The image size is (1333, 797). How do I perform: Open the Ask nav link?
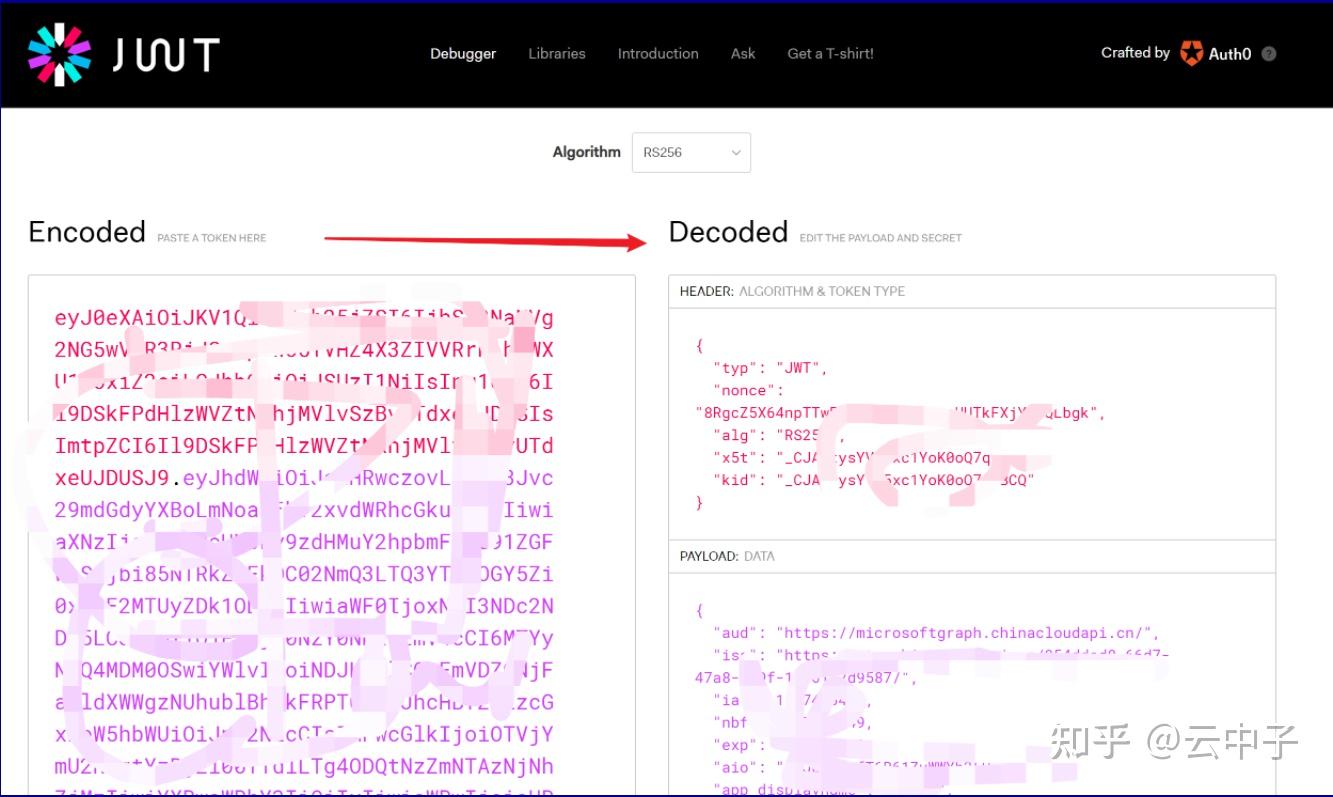(743, 54)
